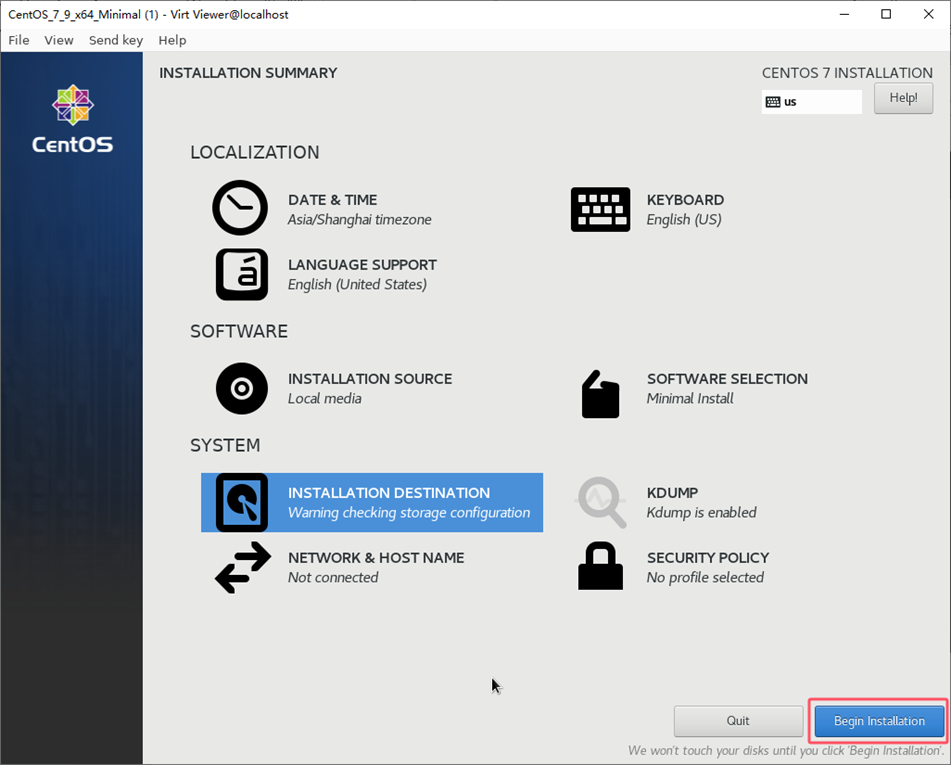Viewport: 951px width, 765px height.
Task: Click the CentOS logo in sidebar
Action: (x=73, y=119)
